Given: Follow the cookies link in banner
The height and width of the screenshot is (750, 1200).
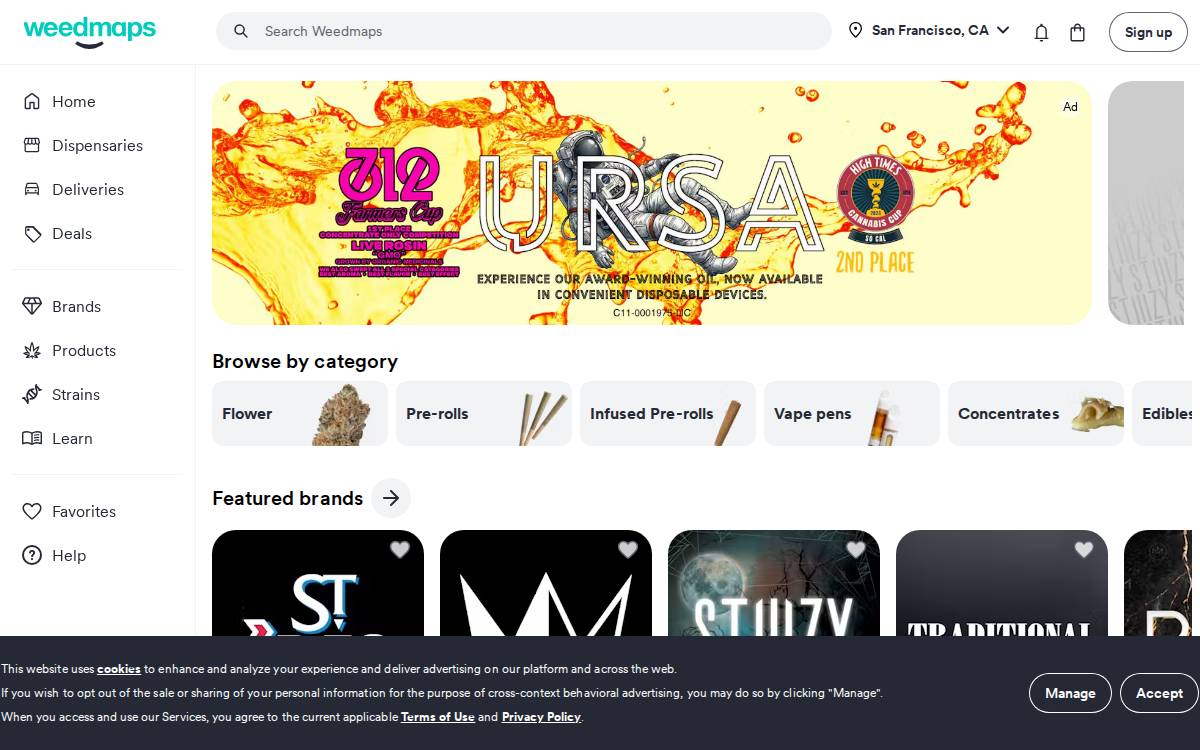Looking at the screenshot, I should tap(119, 669).
